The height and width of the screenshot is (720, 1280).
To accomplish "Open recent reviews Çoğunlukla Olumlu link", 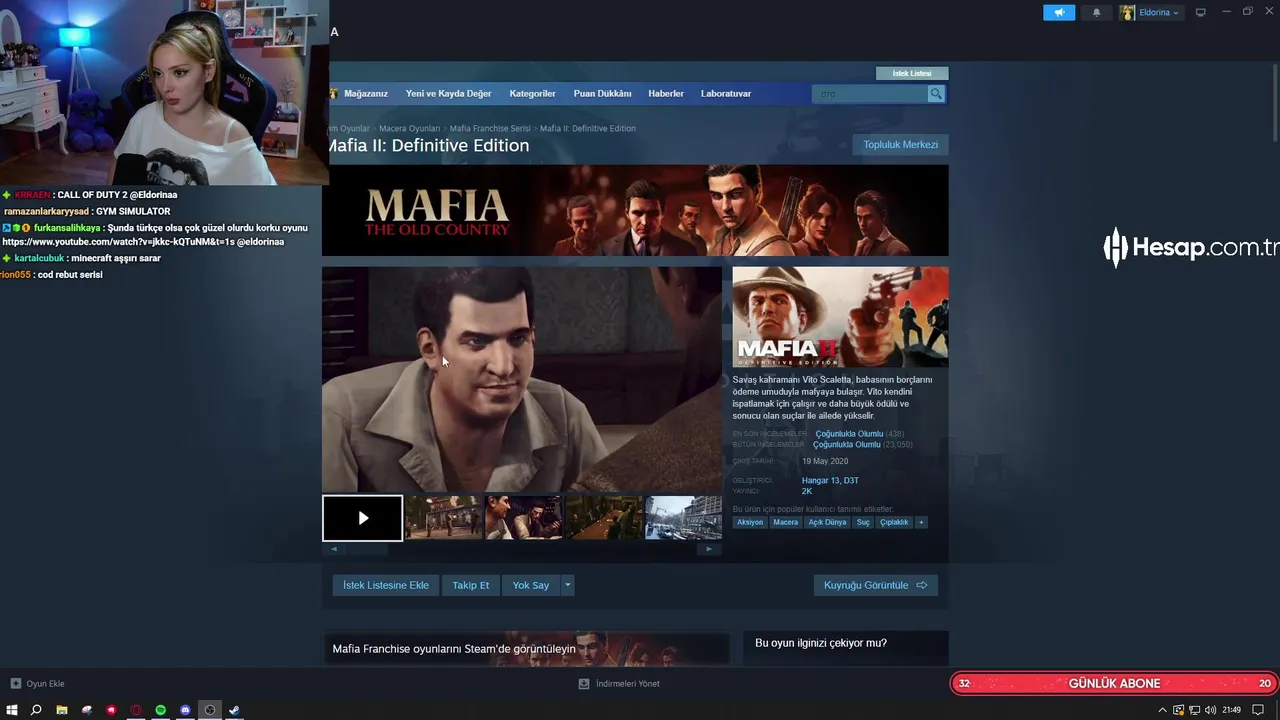I will point(849,434).
